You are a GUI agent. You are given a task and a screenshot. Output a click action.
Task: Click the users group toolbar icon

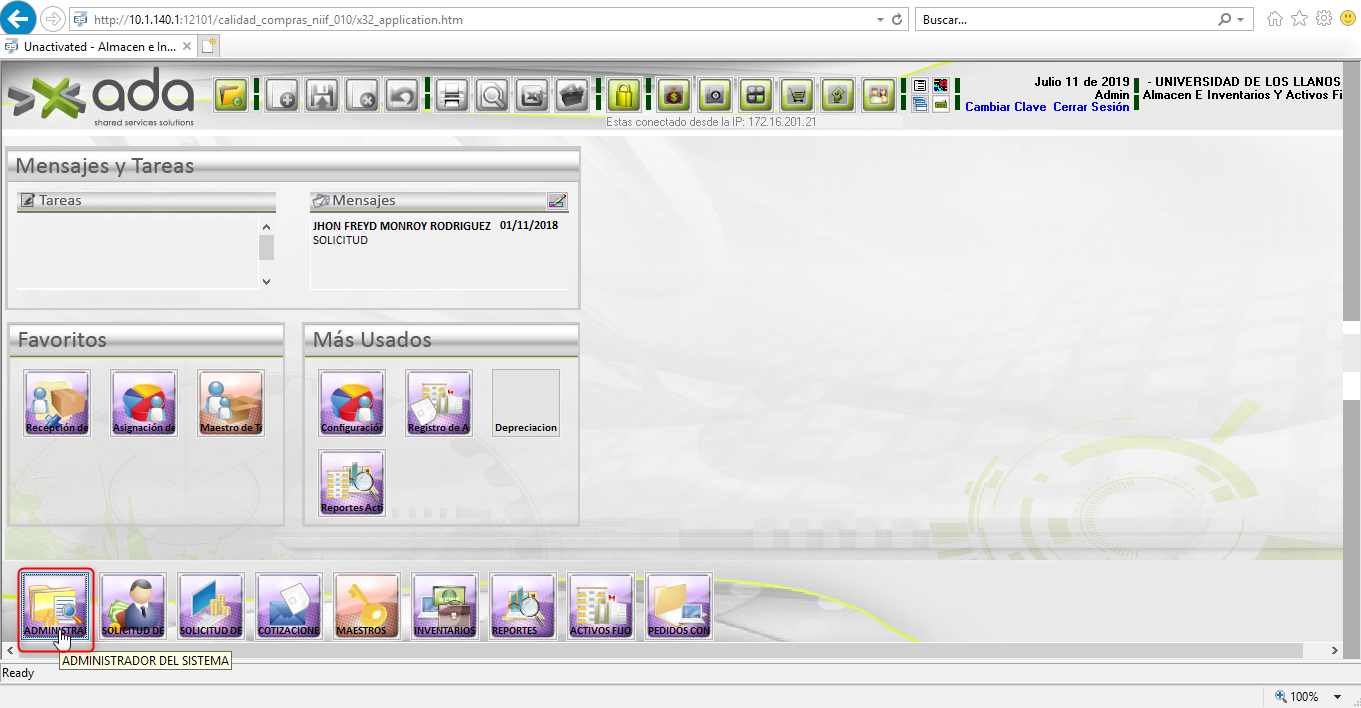[879, 96]
